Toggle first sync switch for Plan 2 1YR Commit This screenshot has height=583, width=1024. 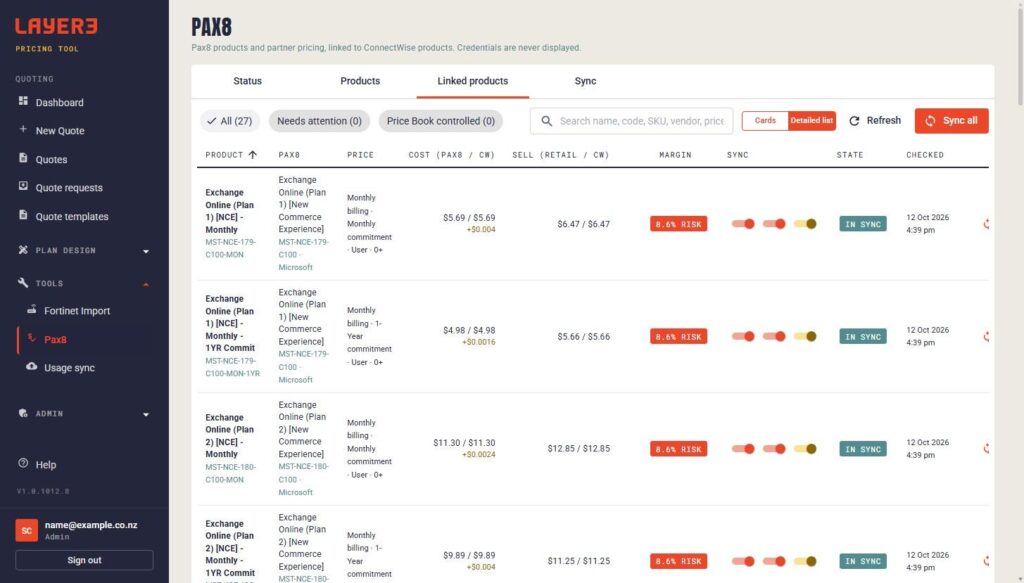click(743, 561)
